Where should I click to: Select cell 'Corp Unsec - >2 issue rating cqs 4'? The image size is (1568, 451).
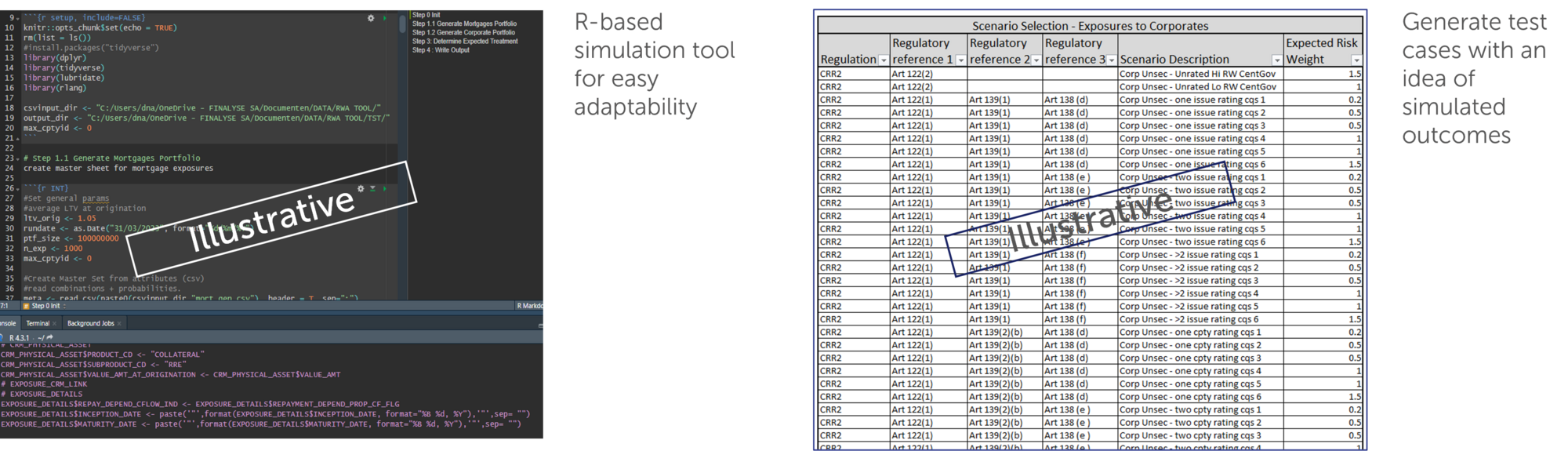pos(1200,293)
